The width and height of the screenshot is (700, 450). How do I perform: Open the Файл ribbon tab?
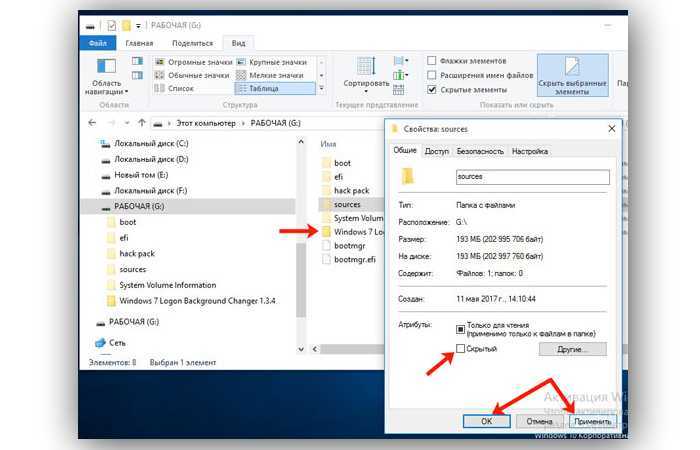coord(98,43)
